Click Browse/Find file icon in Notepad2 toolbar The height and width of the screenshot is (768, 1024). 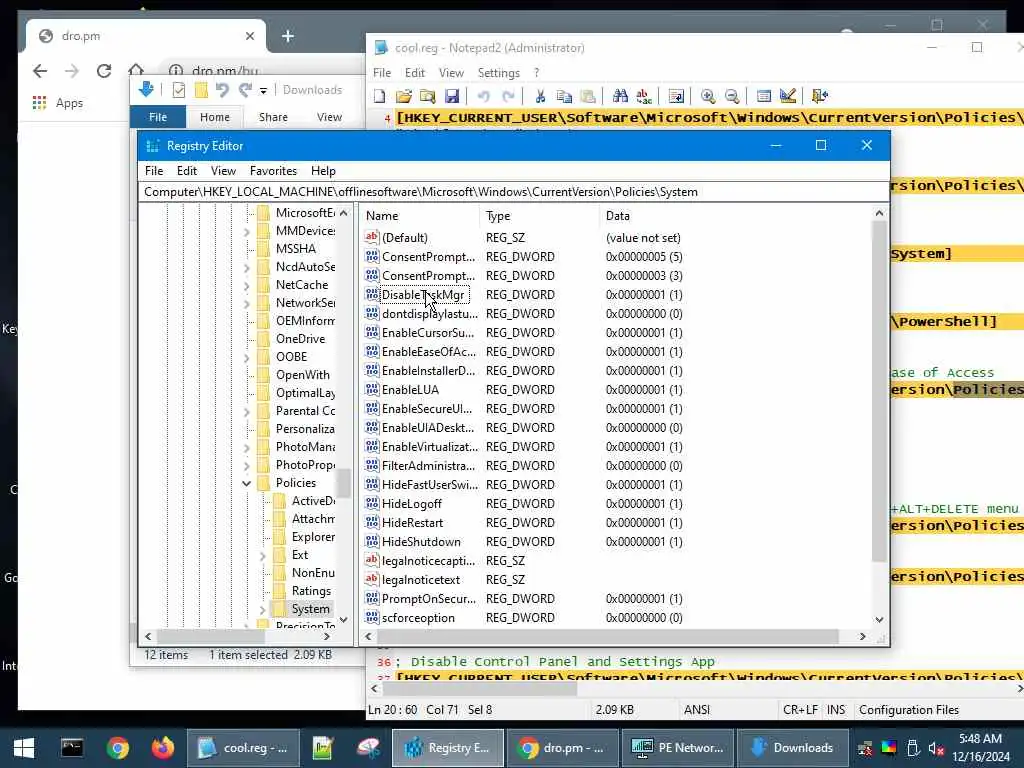[x=428, y=97]
